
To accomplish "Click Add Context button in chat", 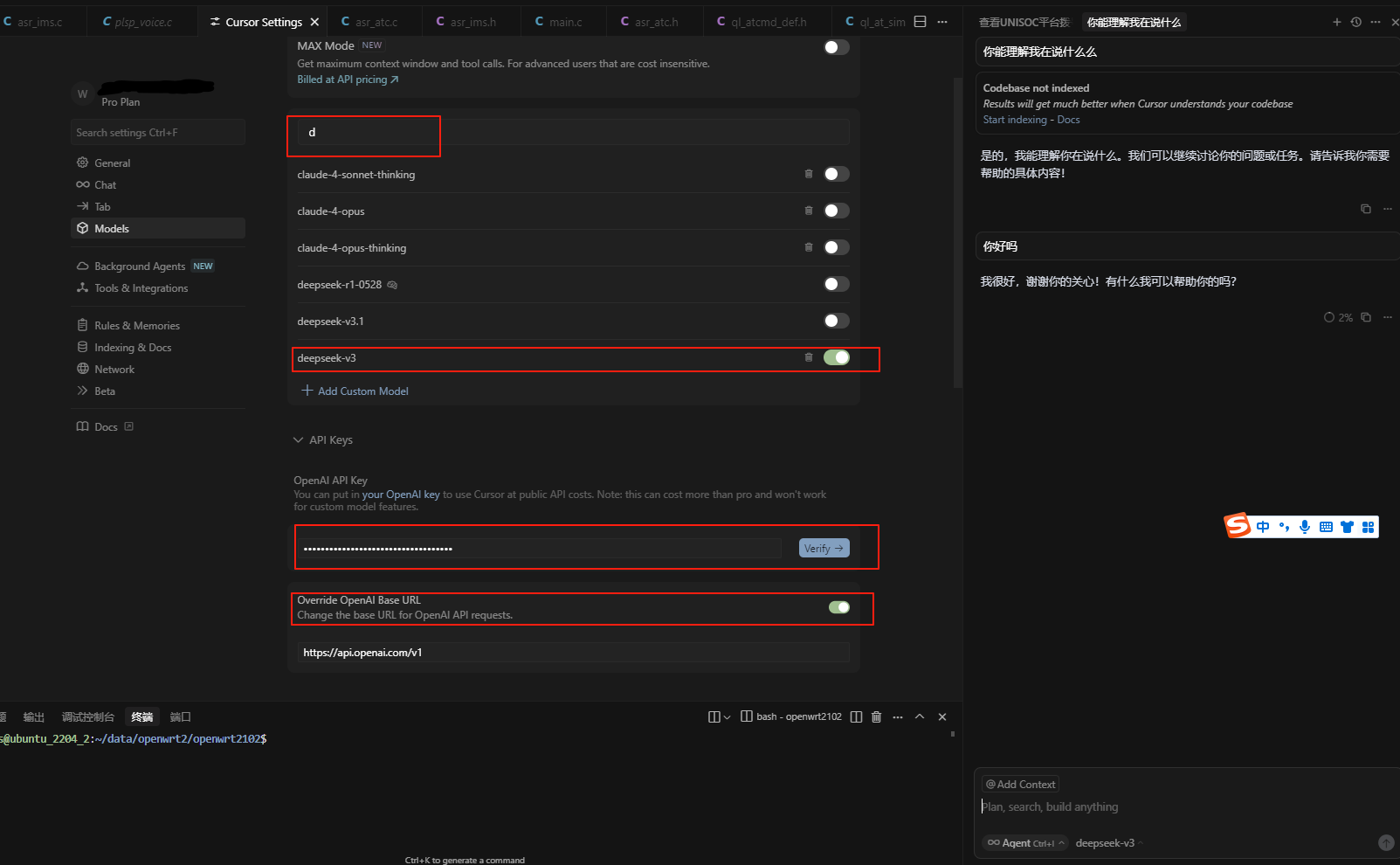I will pyautogui.click(x=1020, y=784).
